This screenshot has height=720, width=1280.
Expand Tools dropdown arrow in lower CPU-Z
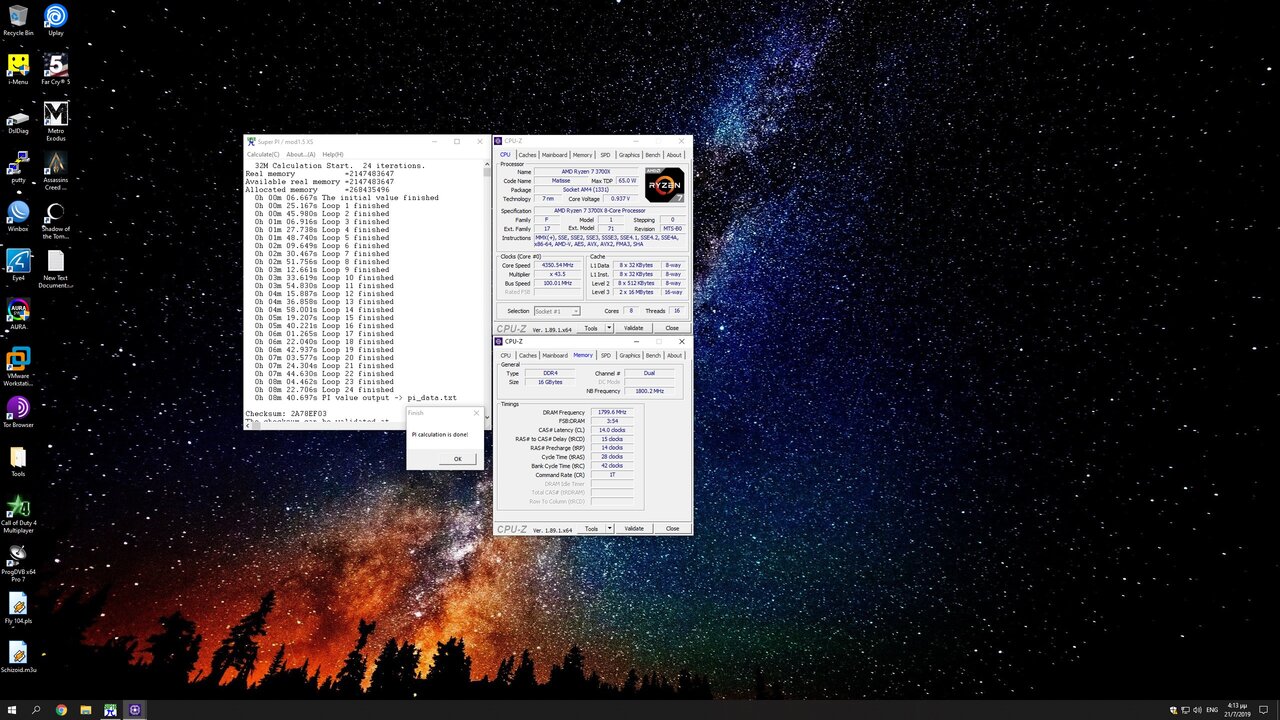coord(609,528)
